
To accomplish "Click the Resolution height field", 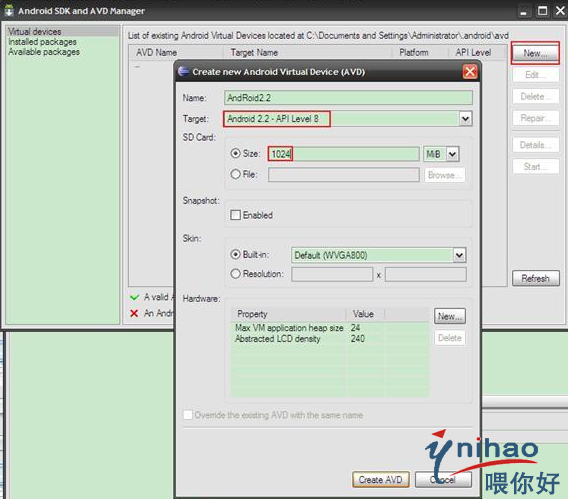I will click(426, 274).
